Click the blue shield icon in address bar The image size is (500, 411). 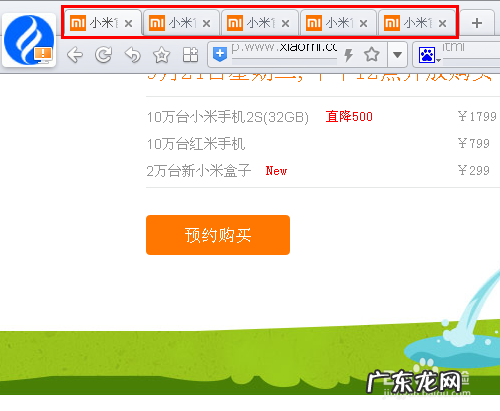click(220, 54)
